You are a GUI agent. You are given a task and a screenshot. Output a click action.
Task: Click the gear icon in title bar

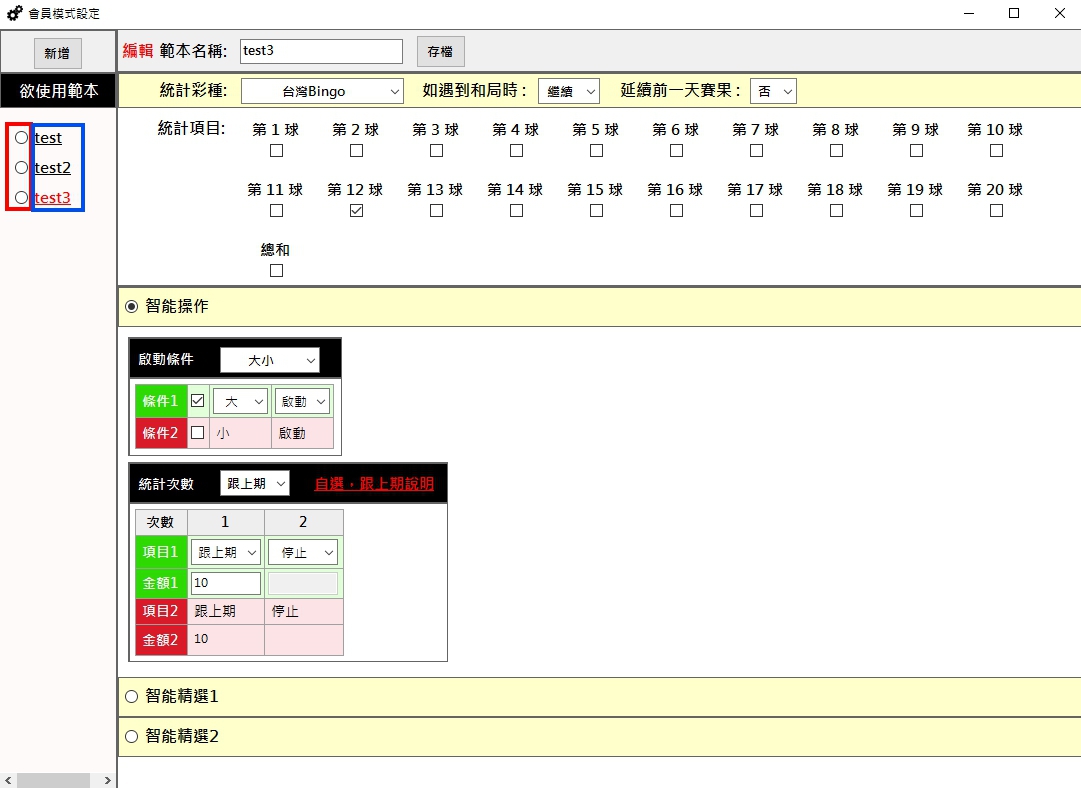[15, 13]
